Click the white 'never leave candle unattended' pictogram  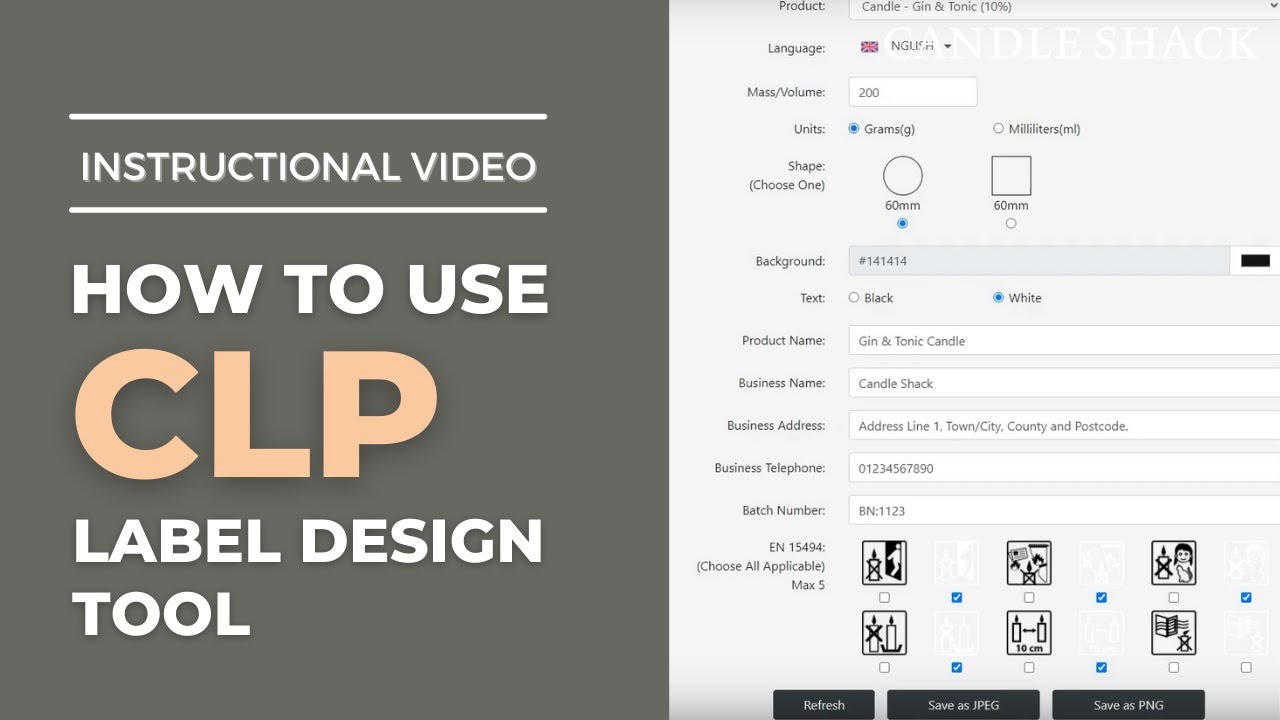click(x=957, y=563)
